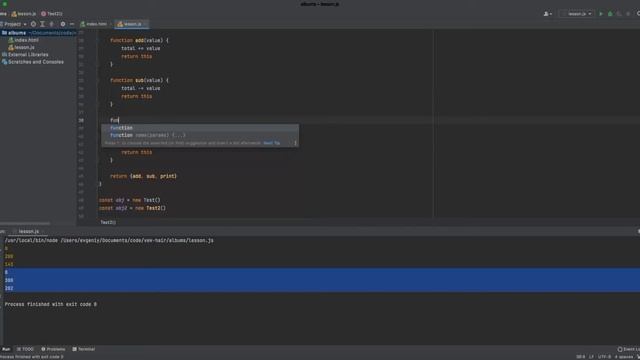Click the locate file target icon in Project panel
The height and width of the screenshot is (360, 640).
(33, 24)
